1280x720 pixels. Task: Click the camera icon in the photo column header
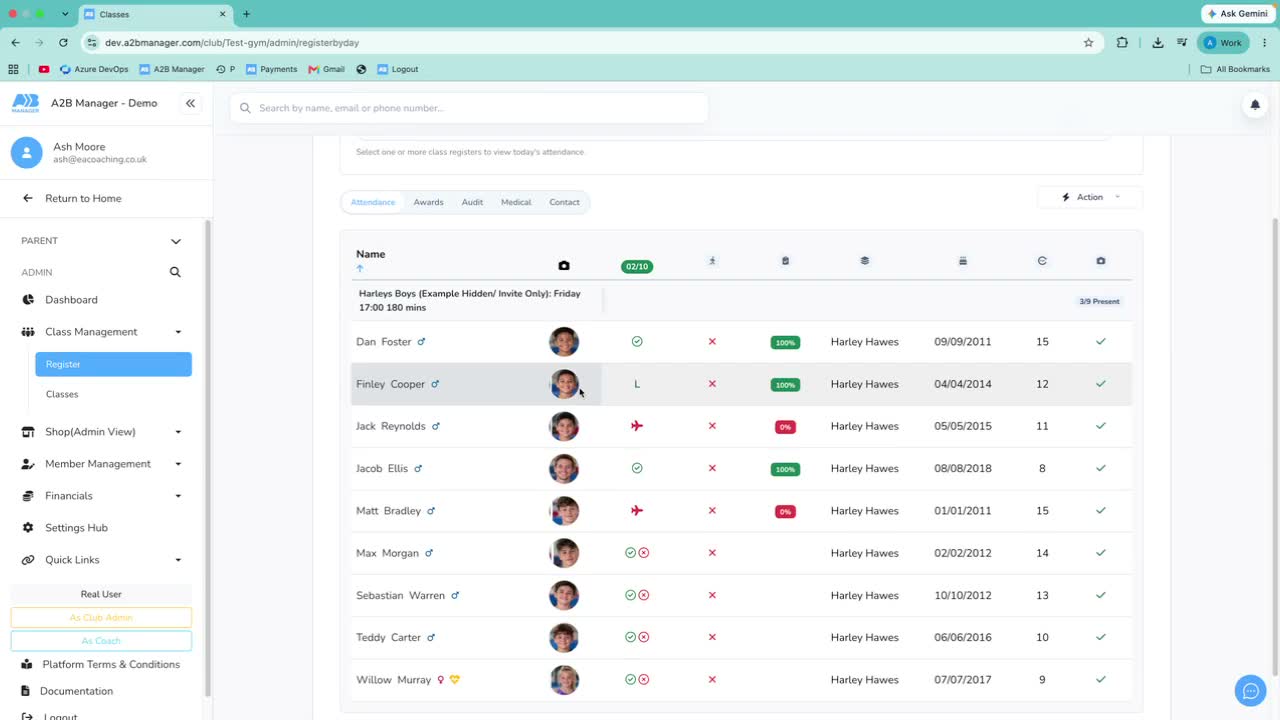pos(564,266)
